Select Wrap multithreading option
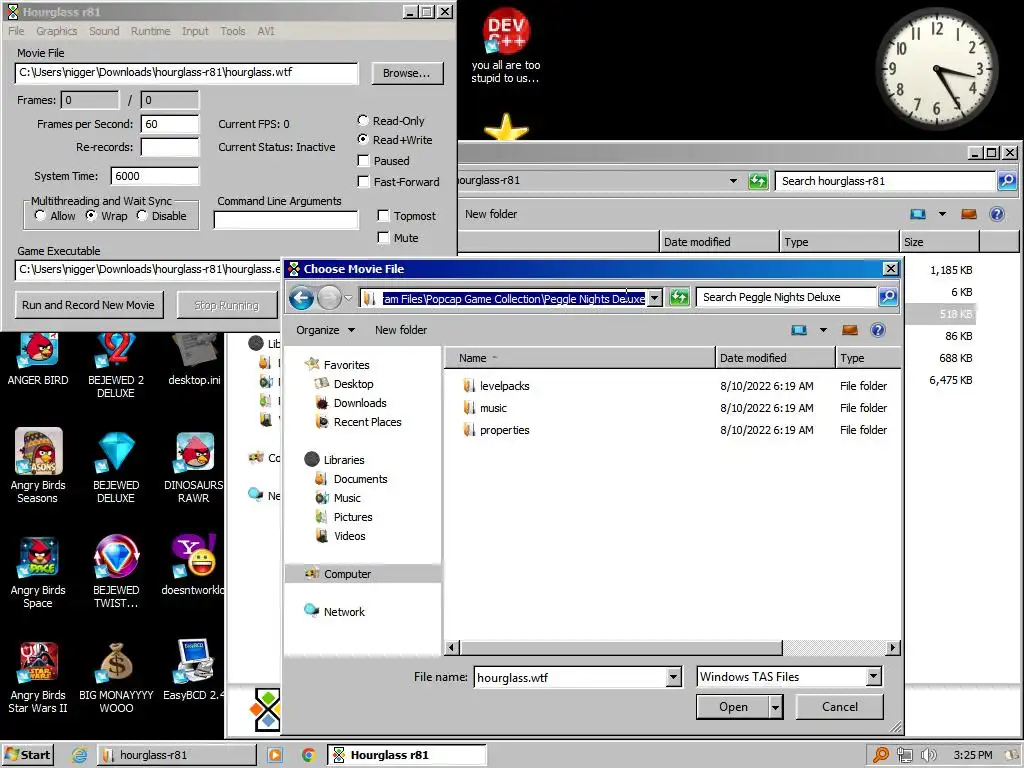Viewport: 1024px width, 768px height. (91, 216)
